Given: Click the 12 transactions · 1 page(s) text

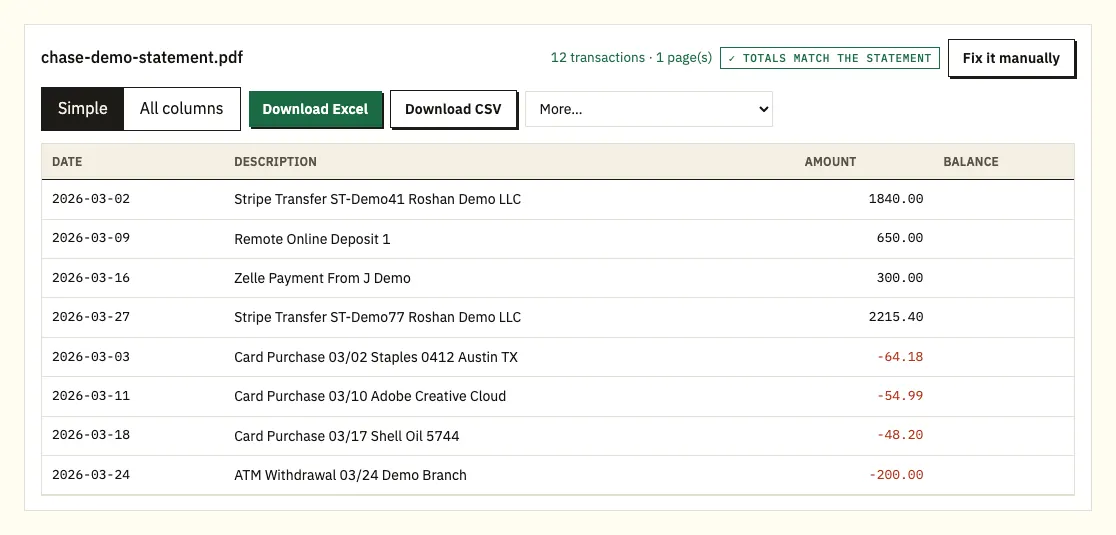Looking at the screenshot, I should (x=631, y=58).
